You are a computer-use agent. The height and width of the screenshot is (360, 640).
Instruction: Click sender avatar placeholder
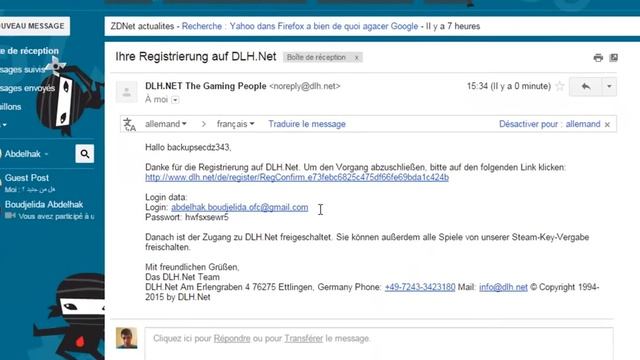(127, 92)
